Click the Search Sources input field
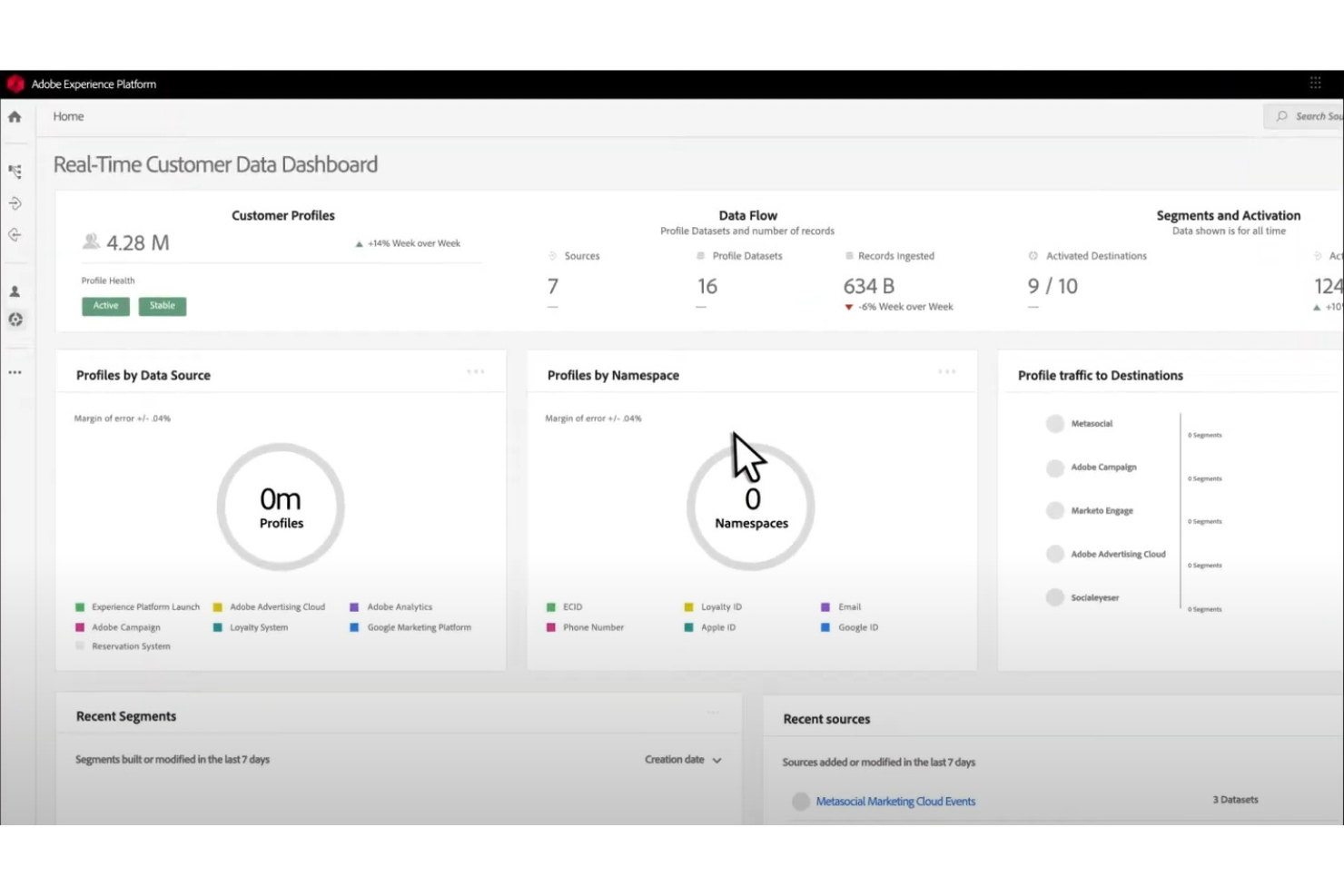The height and width of the screenshot is (896, 1344). coord(1308,116)
